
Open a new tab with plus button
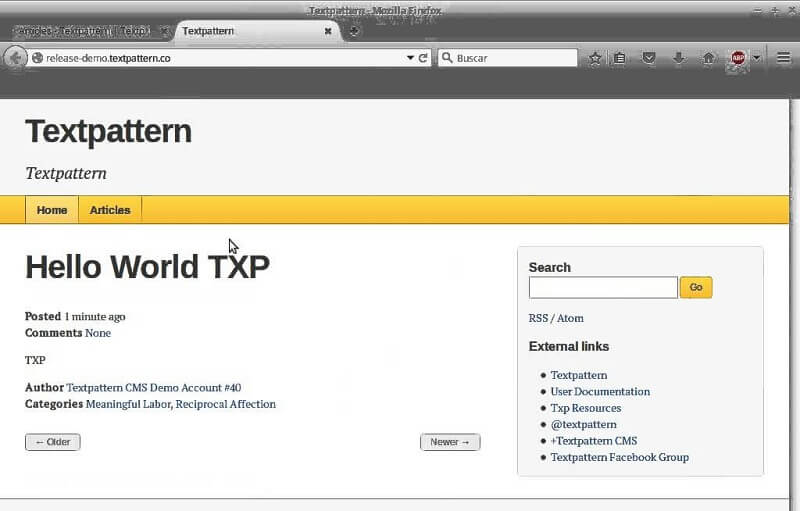point(354,31)
